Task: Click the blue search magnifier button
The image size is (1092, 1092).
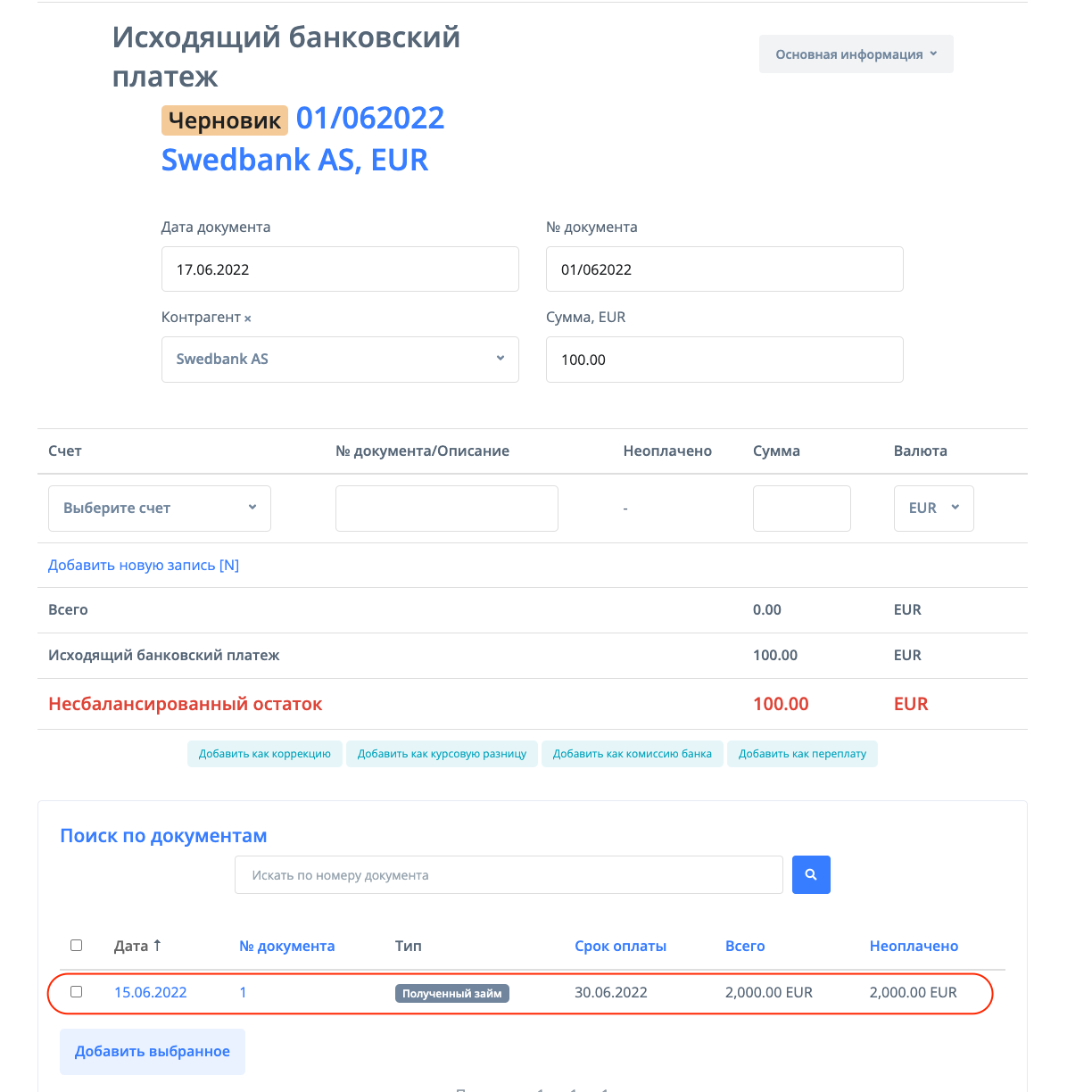Action: coord(811,875)
